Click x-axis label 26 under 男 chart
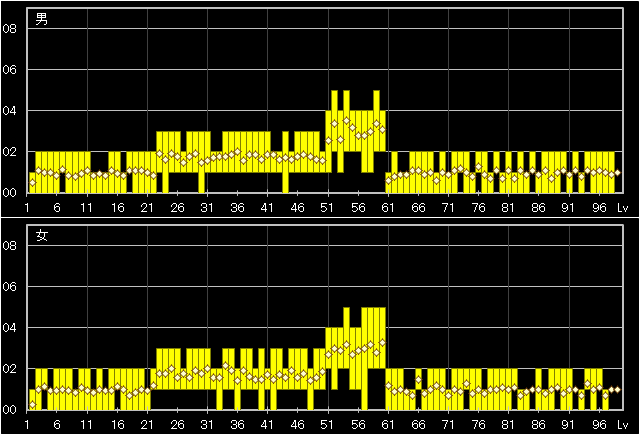This screenshot has width=640, height=435. [x=177, y=208]
